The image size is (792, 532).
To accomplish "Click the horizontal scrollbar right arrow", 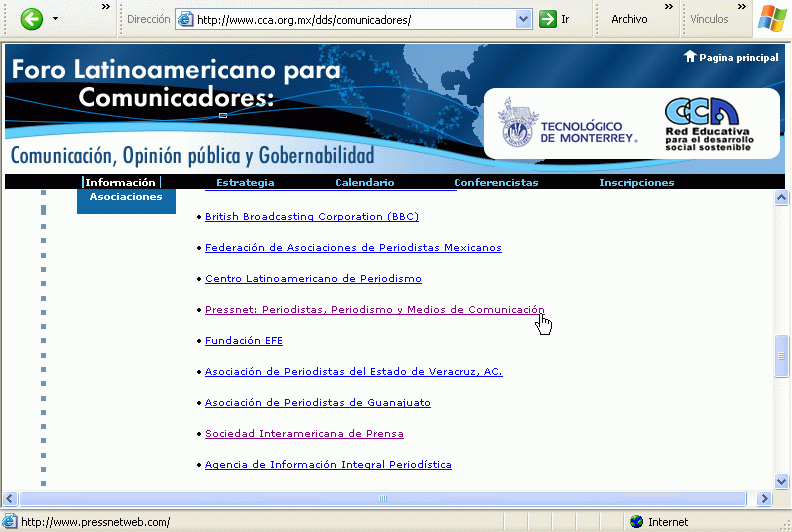I will [764, 499].
